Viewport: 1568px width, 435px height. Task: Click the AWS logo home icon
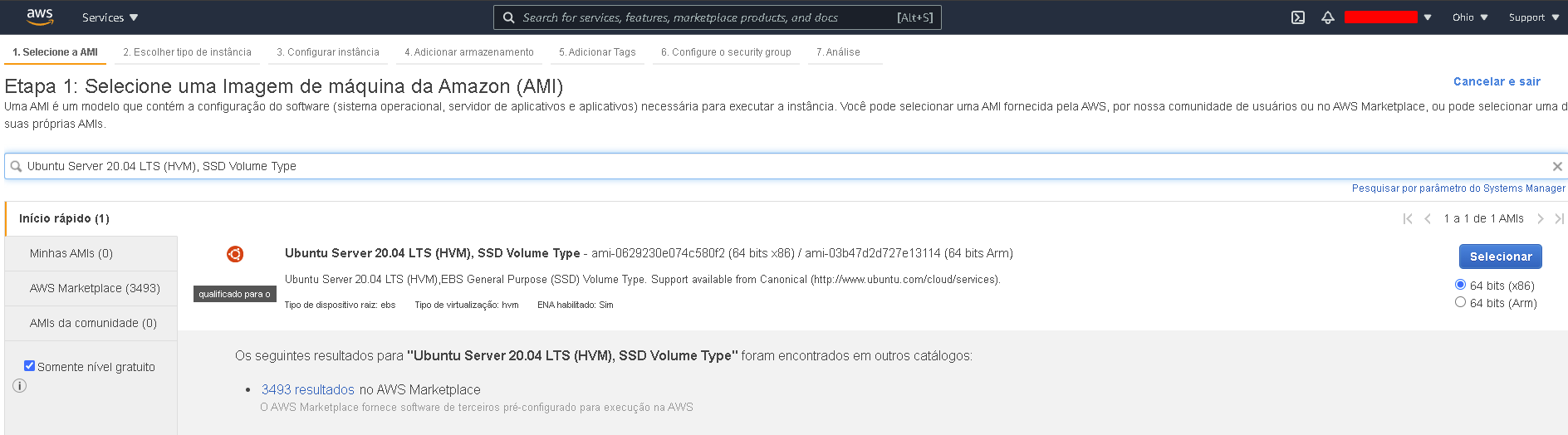click(x=39, y=17)
